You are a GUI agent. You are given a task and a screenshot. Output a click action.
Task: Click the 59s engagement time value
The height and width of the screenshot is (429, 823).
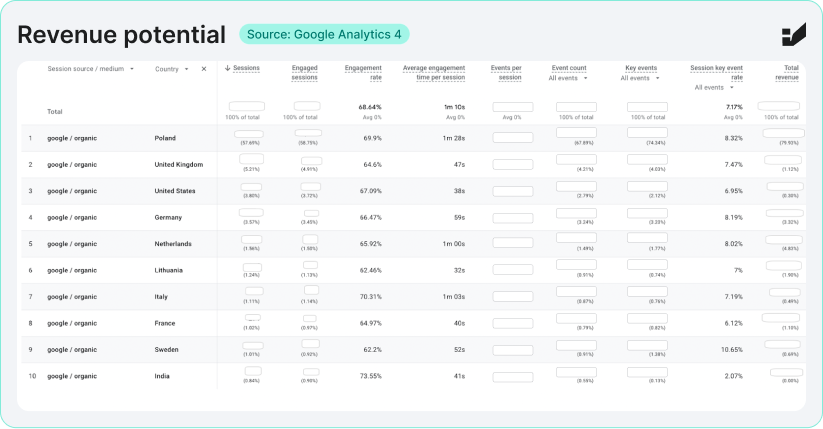click(x=459, y=217)
